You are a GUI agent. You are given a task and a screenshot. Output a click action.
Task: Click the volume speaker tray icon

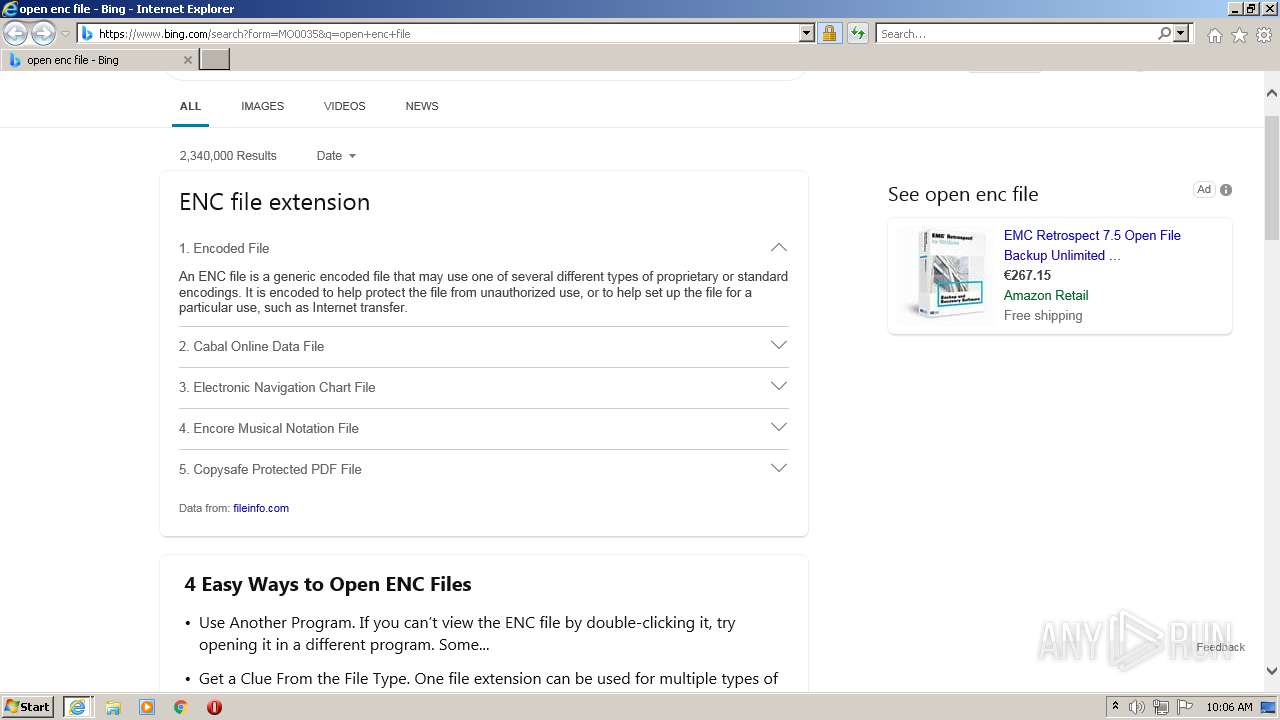pos(1137,707)
